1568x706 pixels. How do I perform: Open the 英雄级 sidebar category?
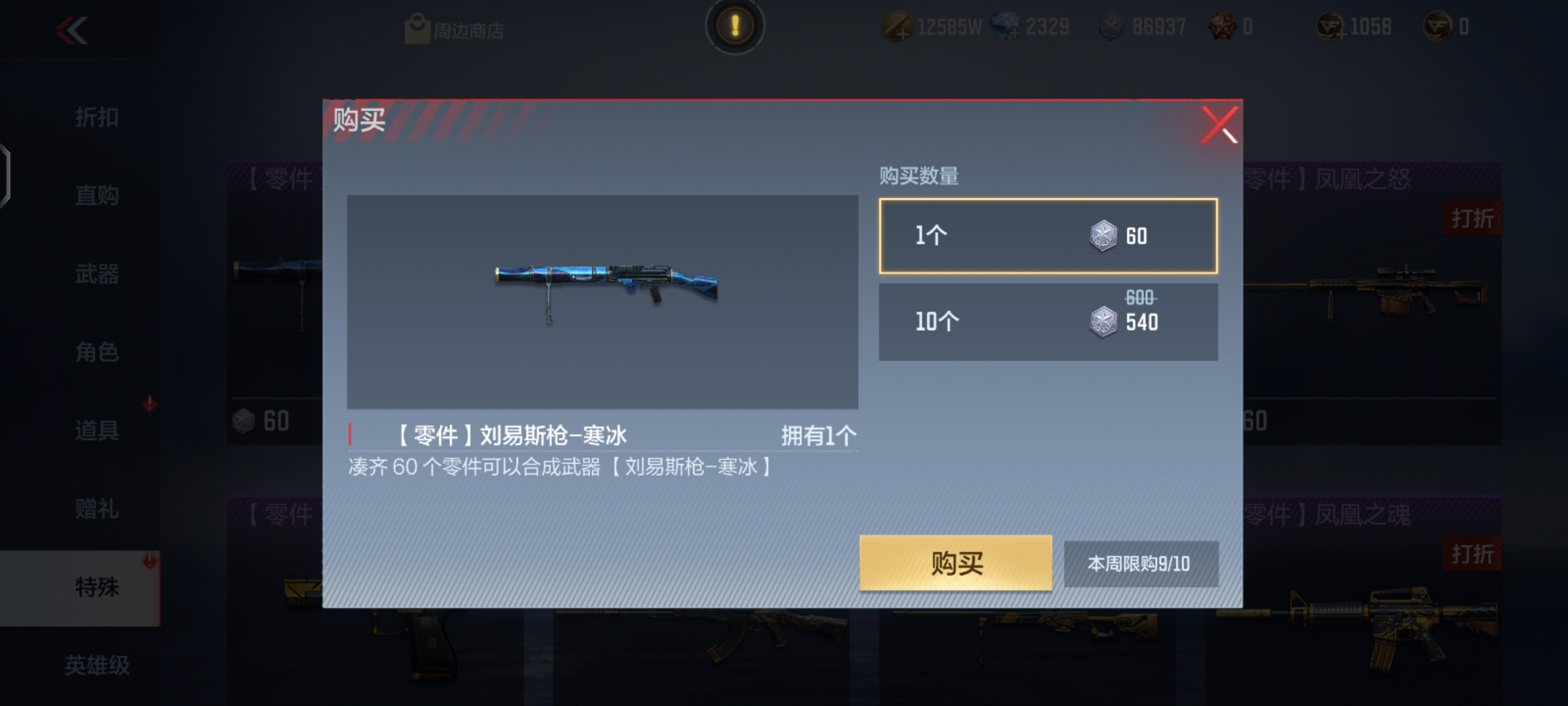click(97, 666)
